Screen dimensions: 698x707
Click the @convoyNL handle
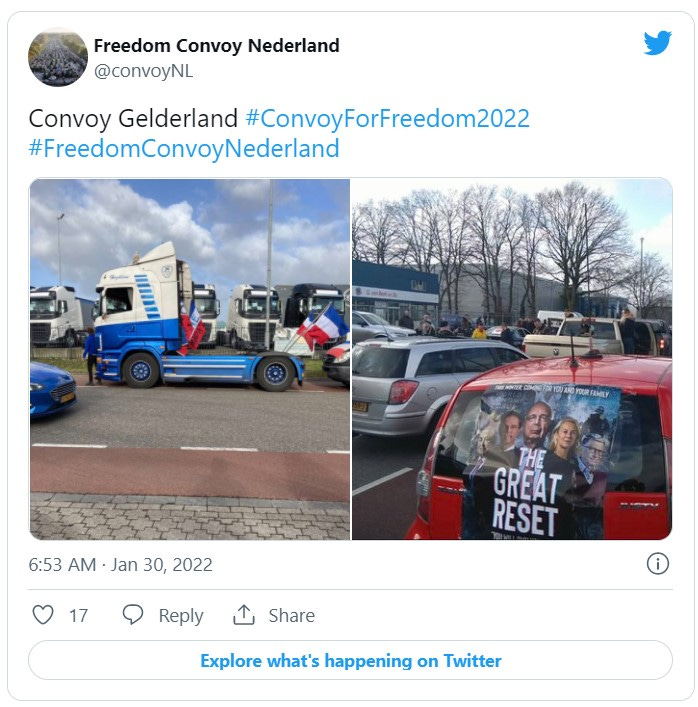(143, 71)
